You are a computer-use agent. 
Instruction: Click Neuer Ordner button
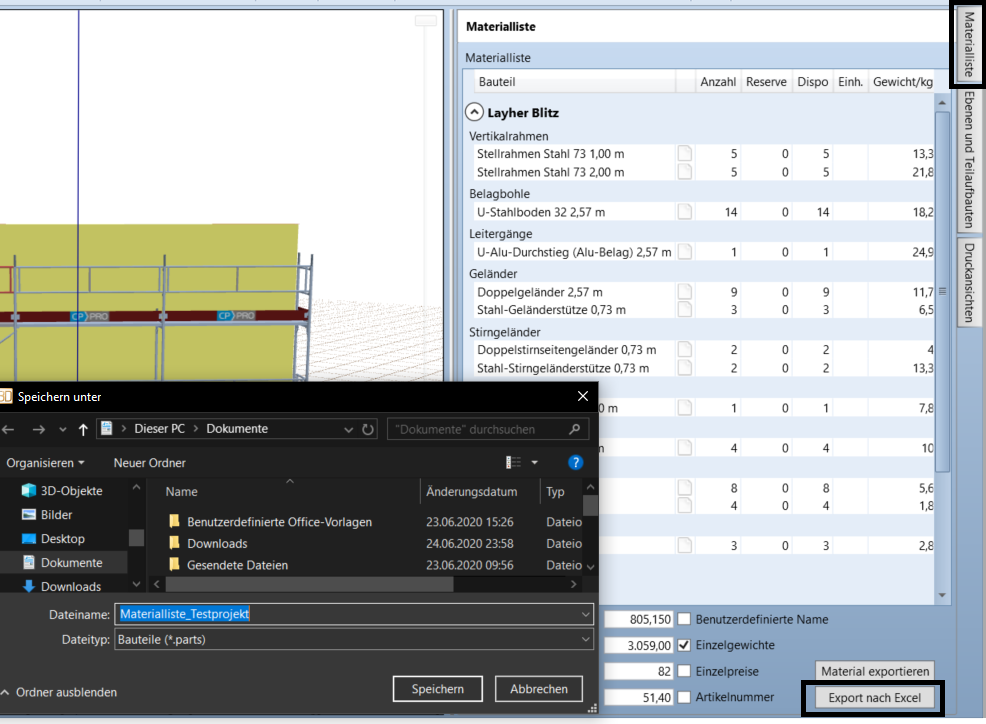[x=150, y=463]
